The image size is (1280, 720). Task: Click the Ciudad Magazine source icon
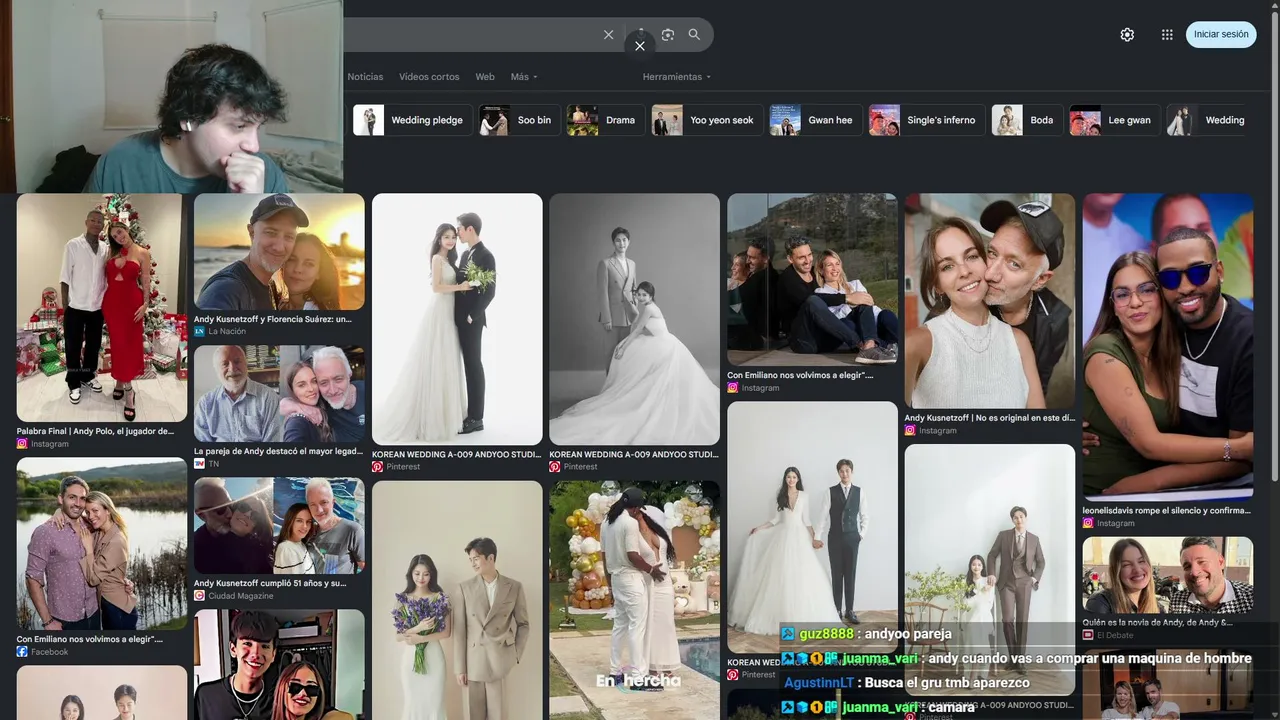point(199,596)
